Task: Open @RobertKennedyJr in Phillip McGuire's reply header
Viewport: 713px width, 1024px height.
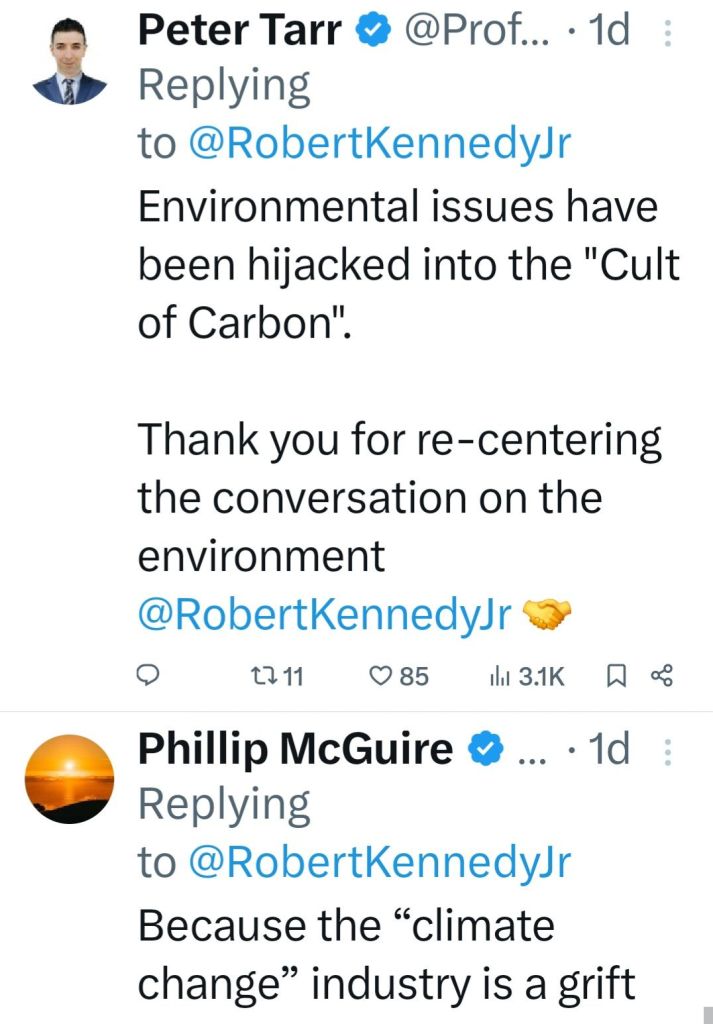Action: pyautogui.click(x=380, y=862)
